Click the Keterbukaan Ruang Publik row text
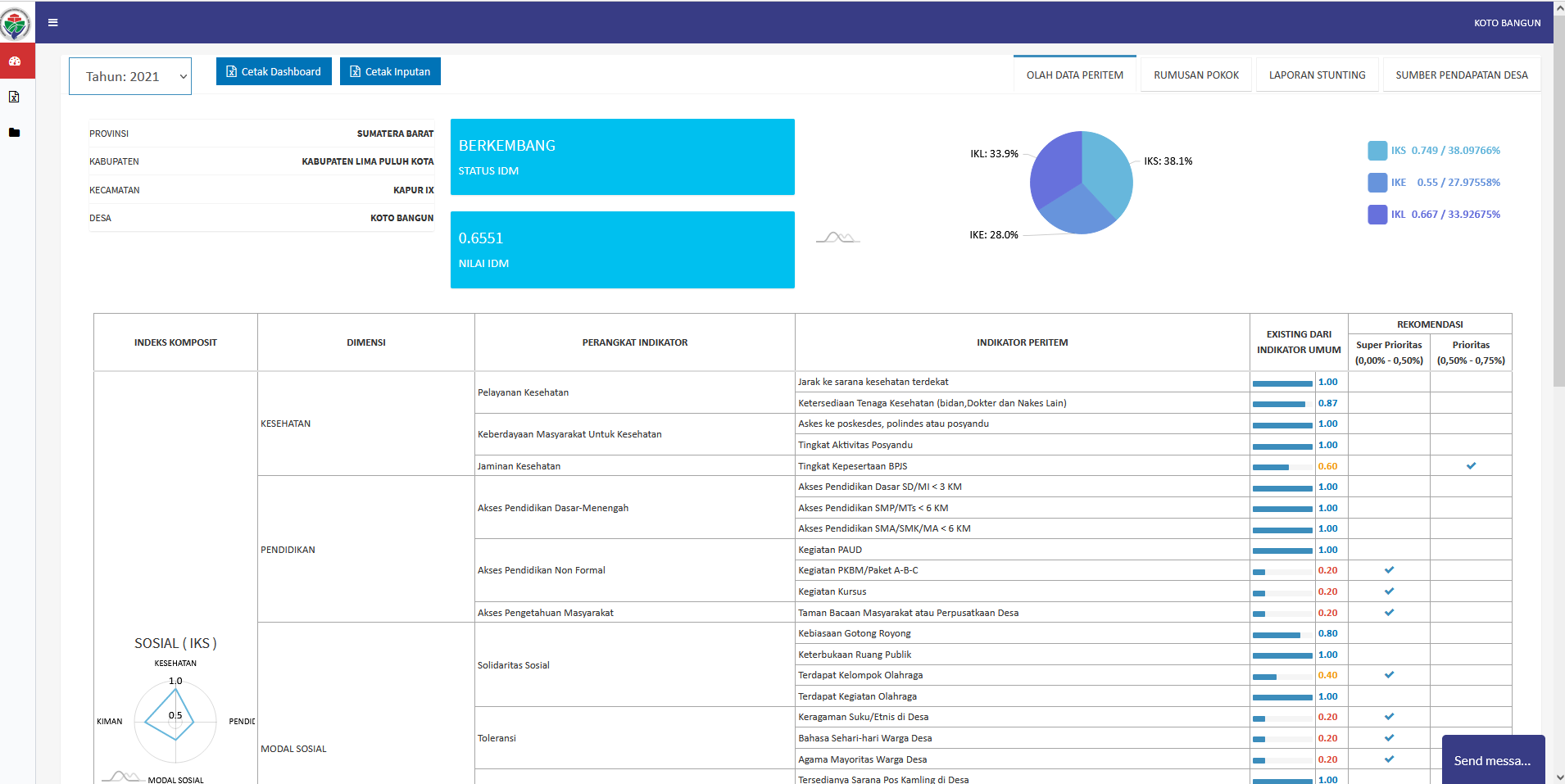1565x784 pixels. point(855,655)
